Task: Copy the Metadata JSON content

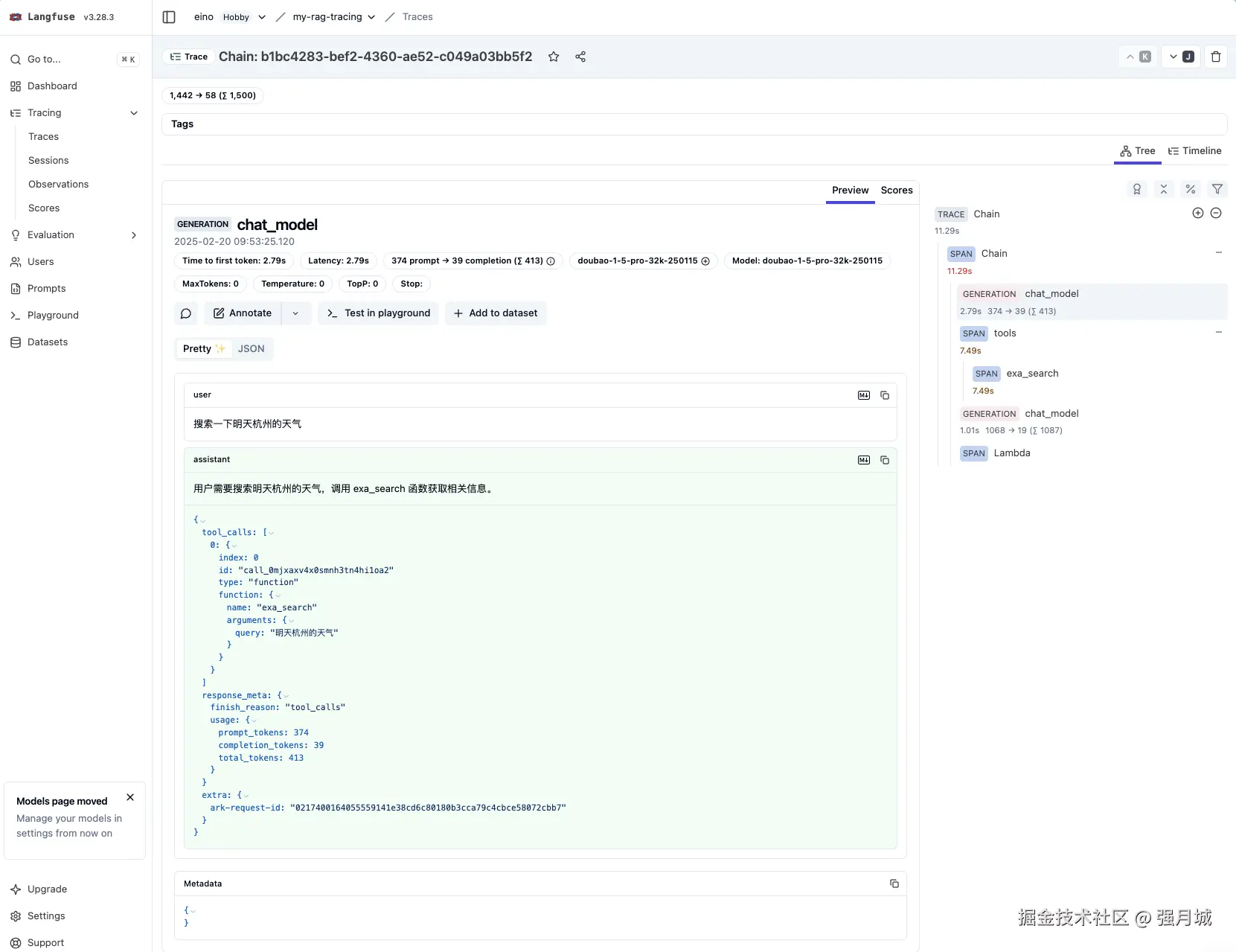Action: [894, 884]
